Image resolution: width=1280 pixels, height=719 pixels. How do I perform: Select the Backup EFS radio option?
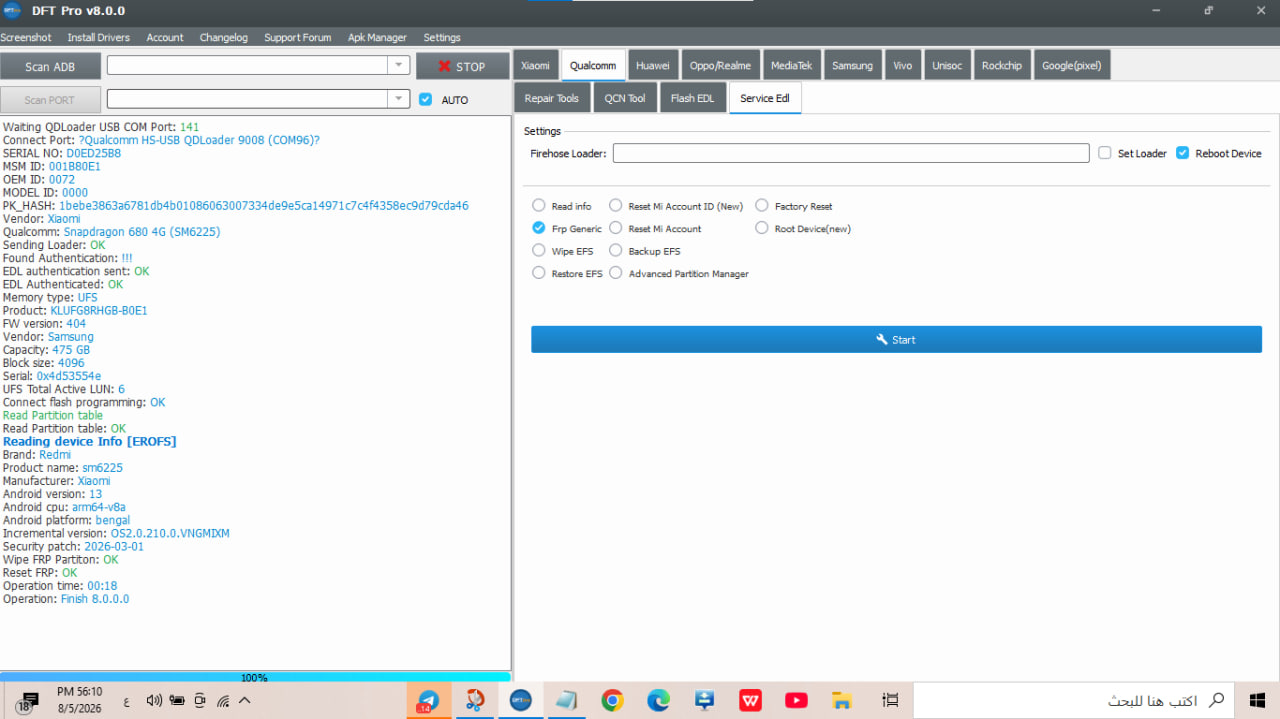click(616, 251)
